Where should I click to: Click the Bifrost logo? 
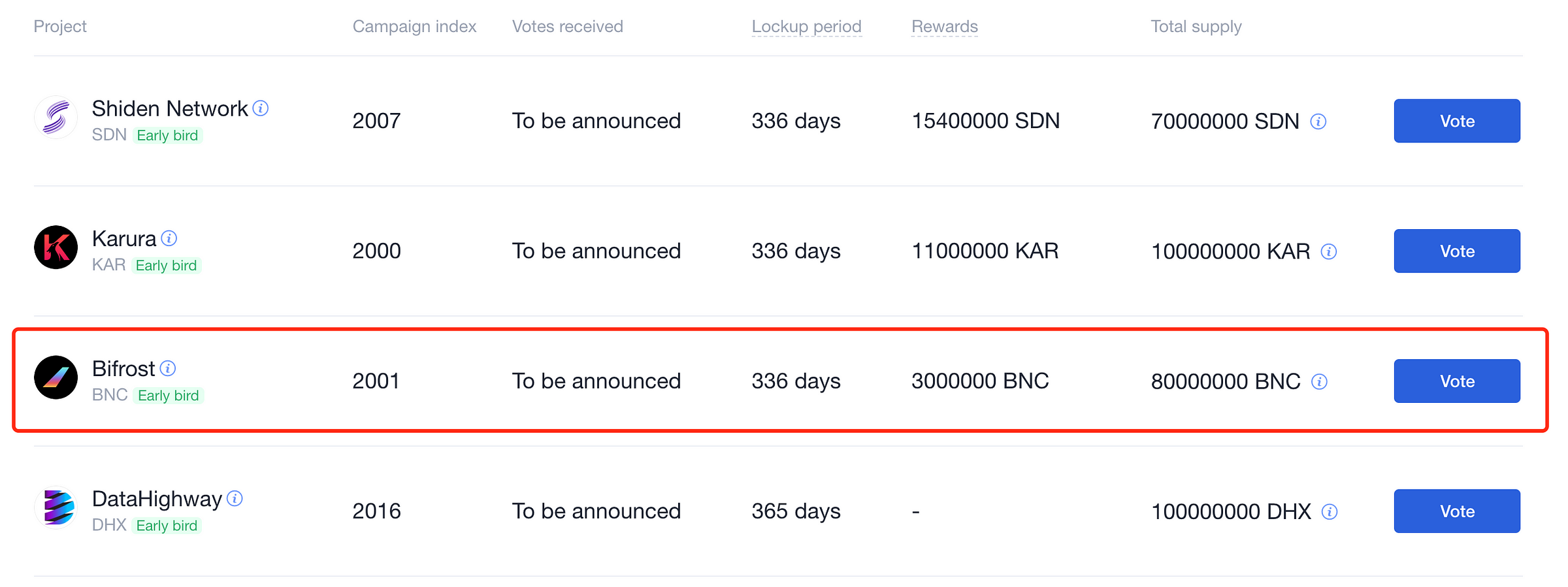(56, 377)
